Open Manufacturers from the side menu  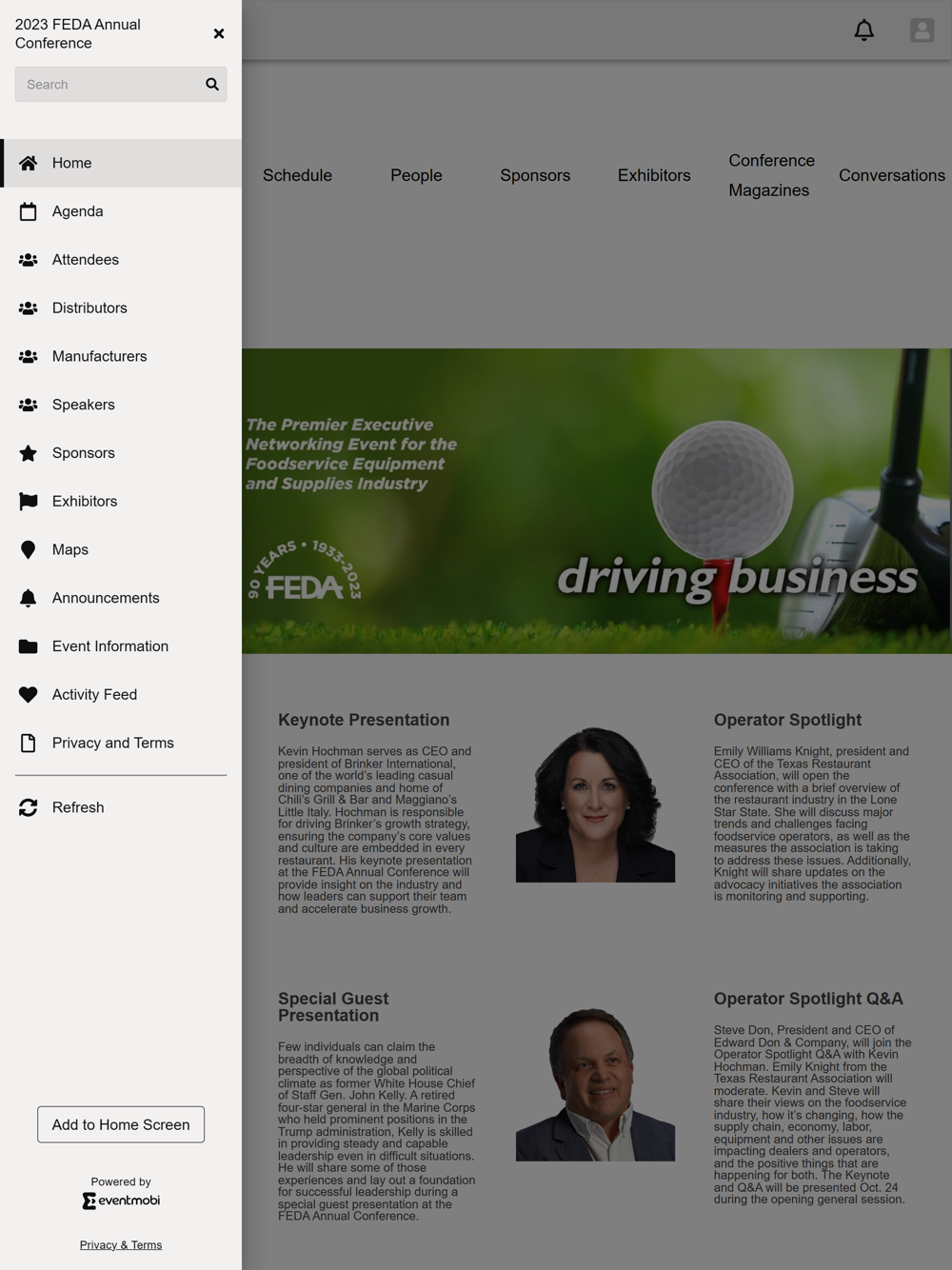coord(121,356)
